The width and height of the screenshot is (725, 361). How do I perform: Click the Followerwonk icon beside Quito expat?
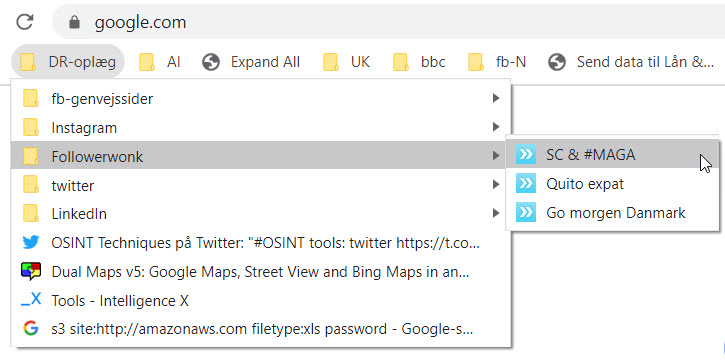coord(526,184)
